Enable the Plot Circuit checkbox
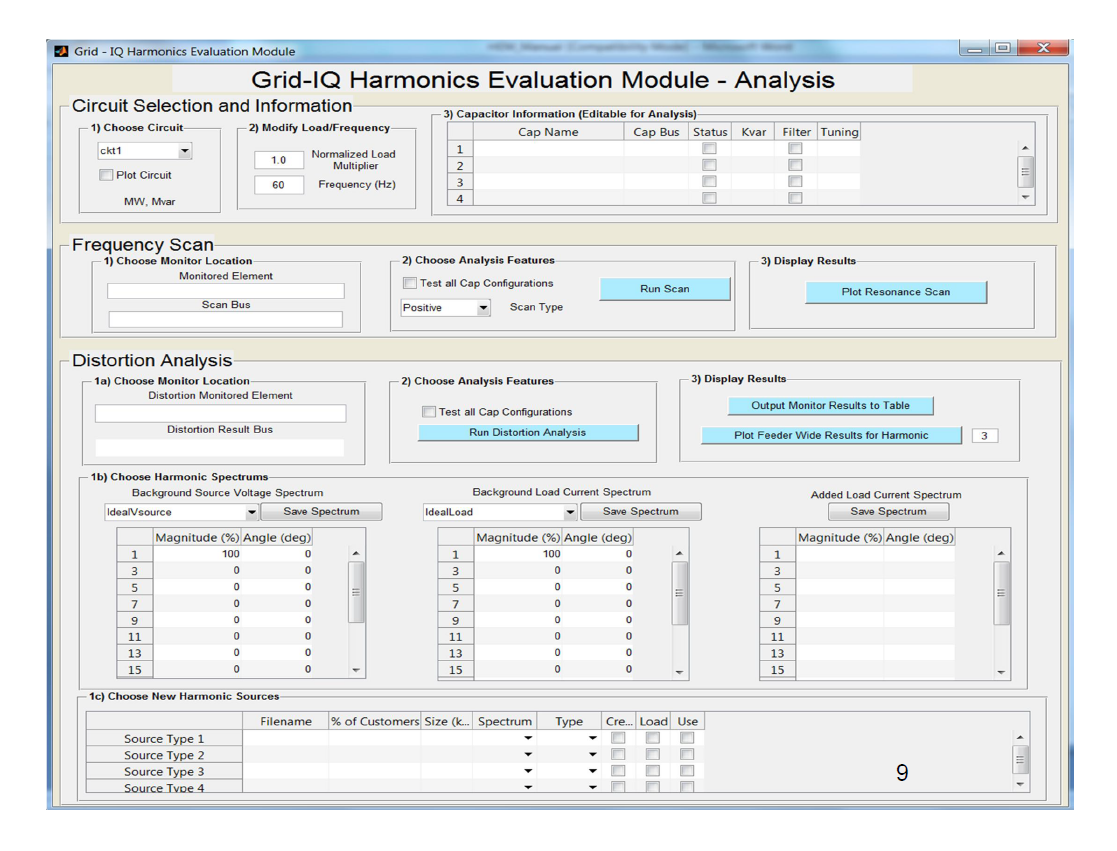 [105, 174]
